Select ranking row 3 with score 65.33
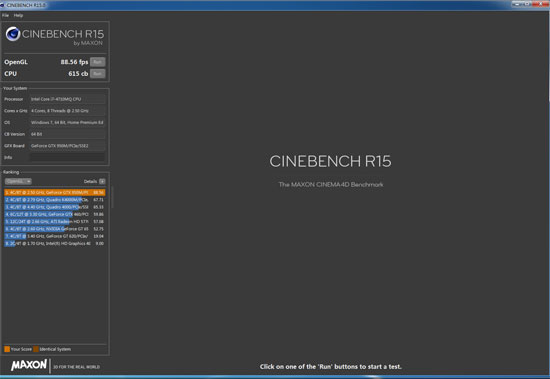The image size is (550, 379). coord(55,207)
